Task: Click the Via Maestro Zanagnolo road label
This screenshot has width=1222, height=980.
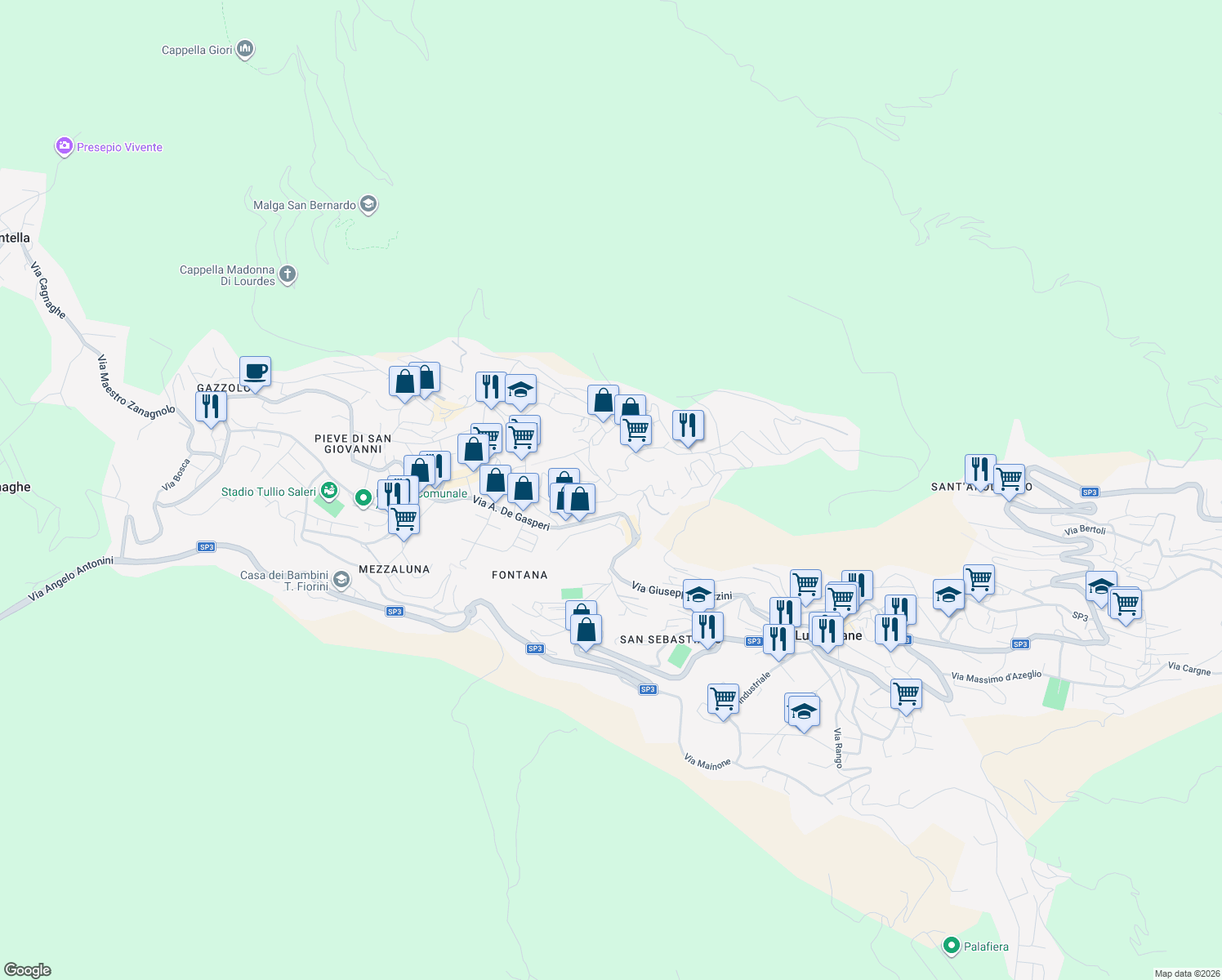Action: coord(136,386)
